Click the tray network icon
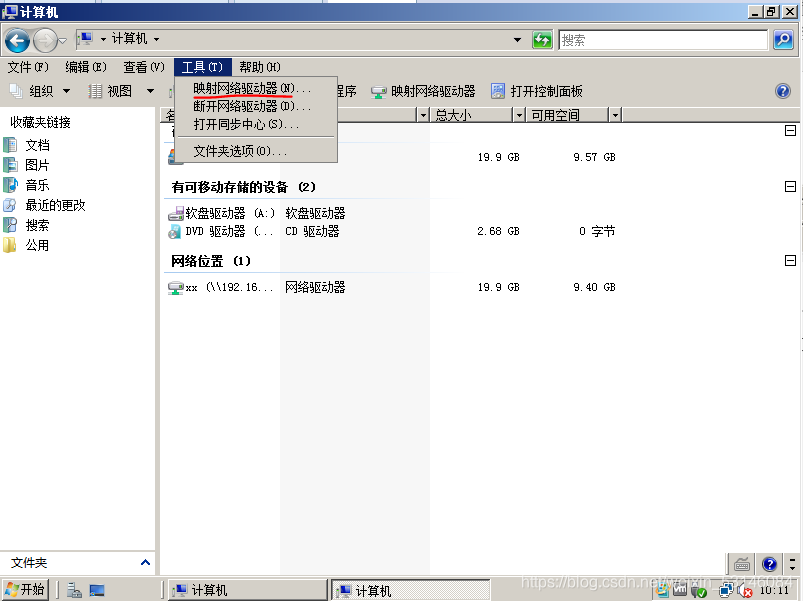This screenshot has width=803, height=601. (x=726, y=591)
